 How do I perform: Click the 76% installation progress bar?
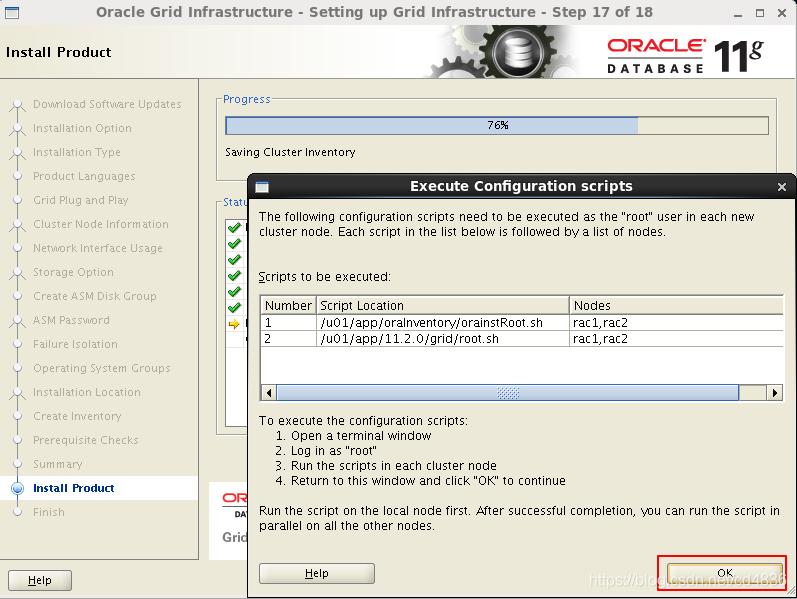pos(497,125)
